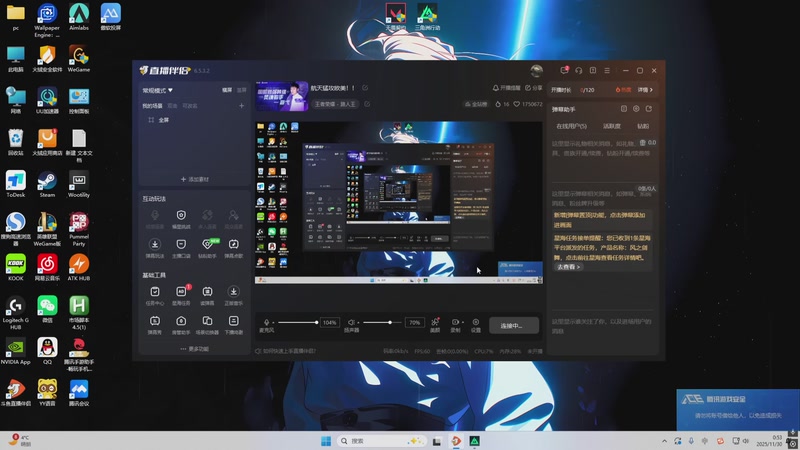Switch to 活跃度 tab
Image resolution: width=800 pixels, height=450 pixels.
tap(612, 126)
